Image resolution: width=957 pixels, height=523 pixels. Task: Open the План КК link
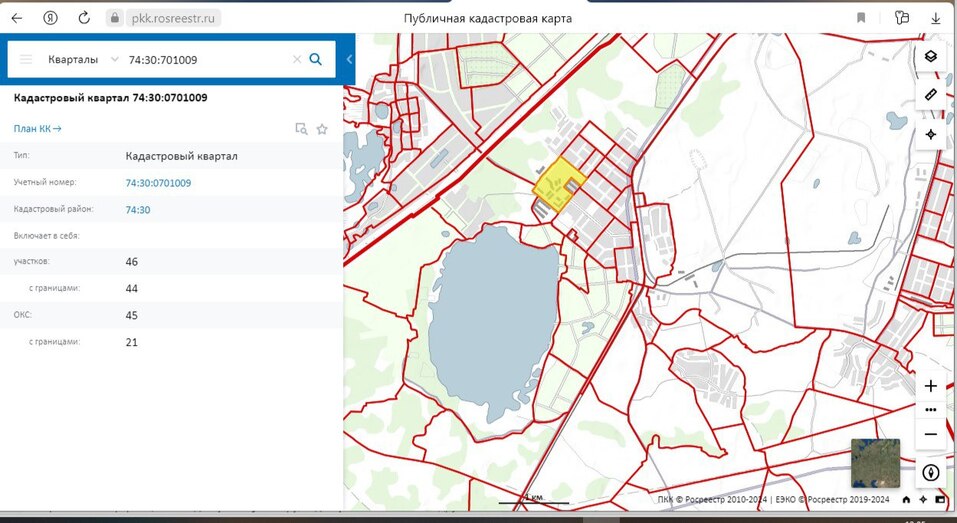(x=37, y=129)
